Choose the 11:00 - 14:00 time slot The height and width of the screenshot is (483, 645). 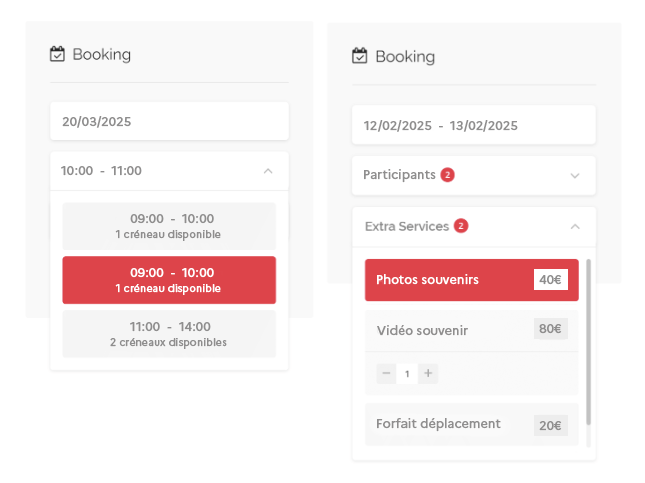(169, 334)
